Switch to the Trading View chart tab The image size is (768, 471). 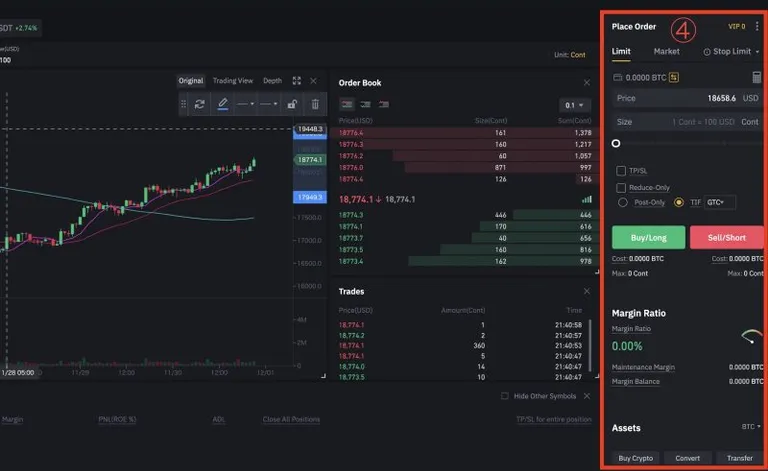[233, 81]
